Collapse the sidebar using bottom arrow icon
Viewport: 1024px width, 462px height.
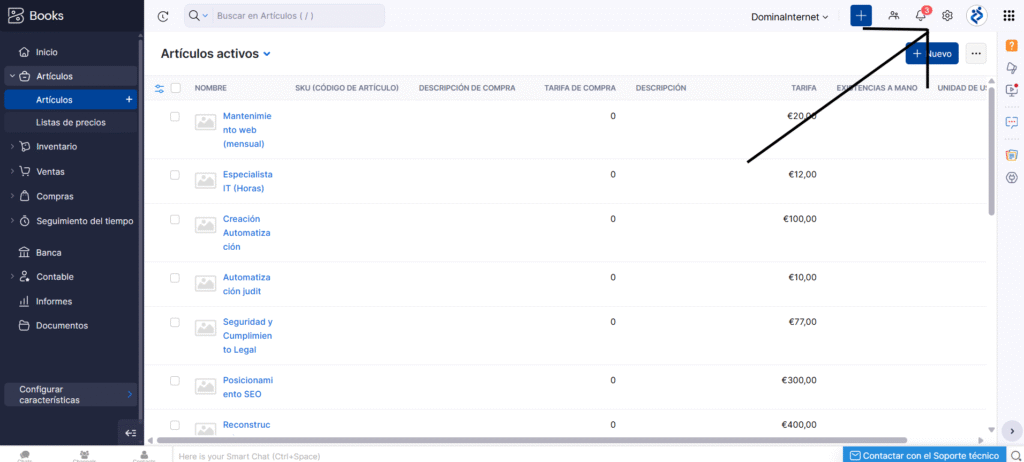click(x=130, y=432)
